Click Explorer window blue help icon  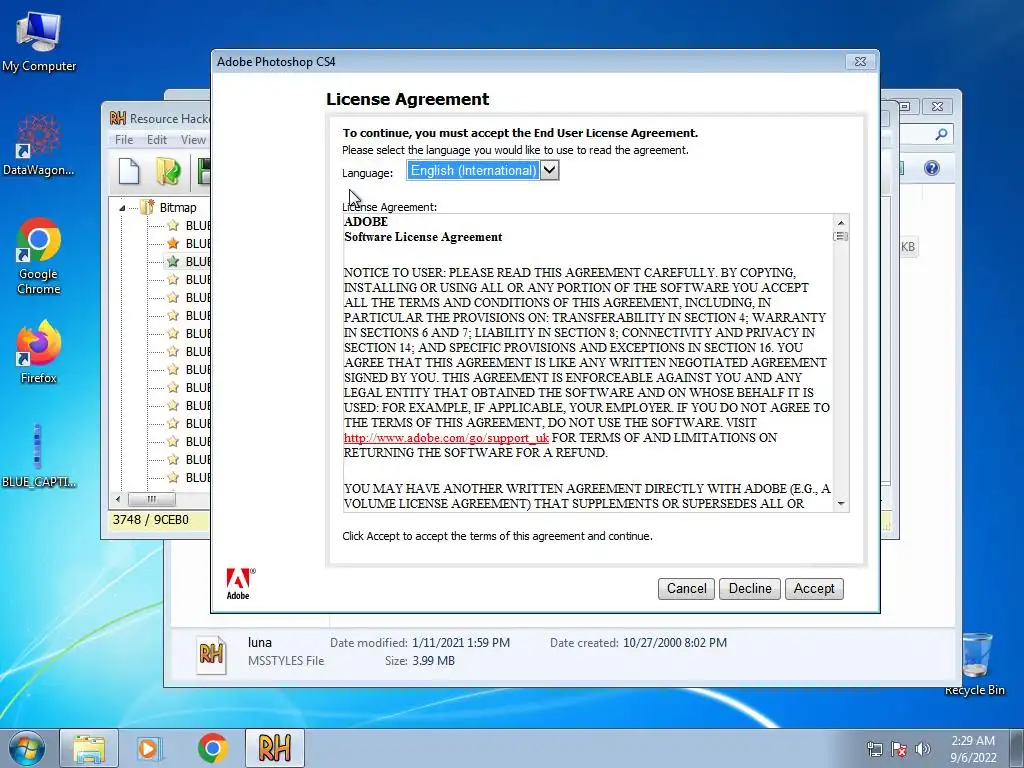[x=932, y=168]
